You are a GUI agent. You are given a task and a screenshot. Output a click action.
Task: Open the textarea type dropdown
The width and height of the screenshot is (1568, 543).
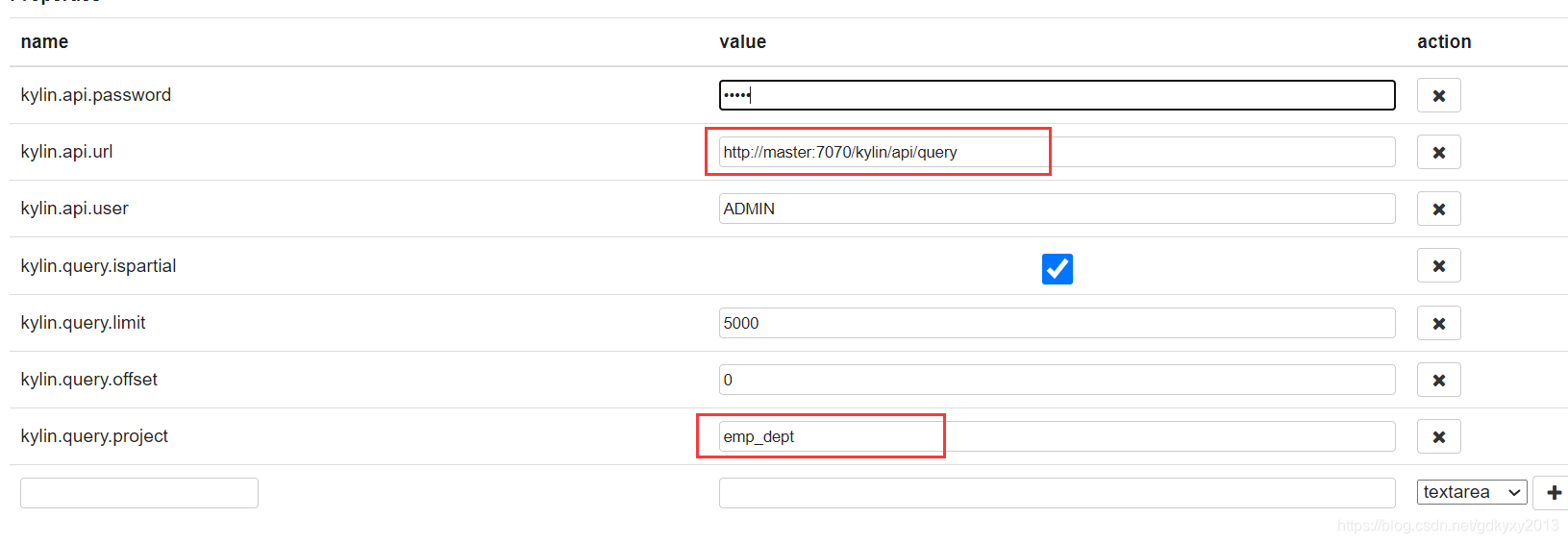coord(1471,492)
